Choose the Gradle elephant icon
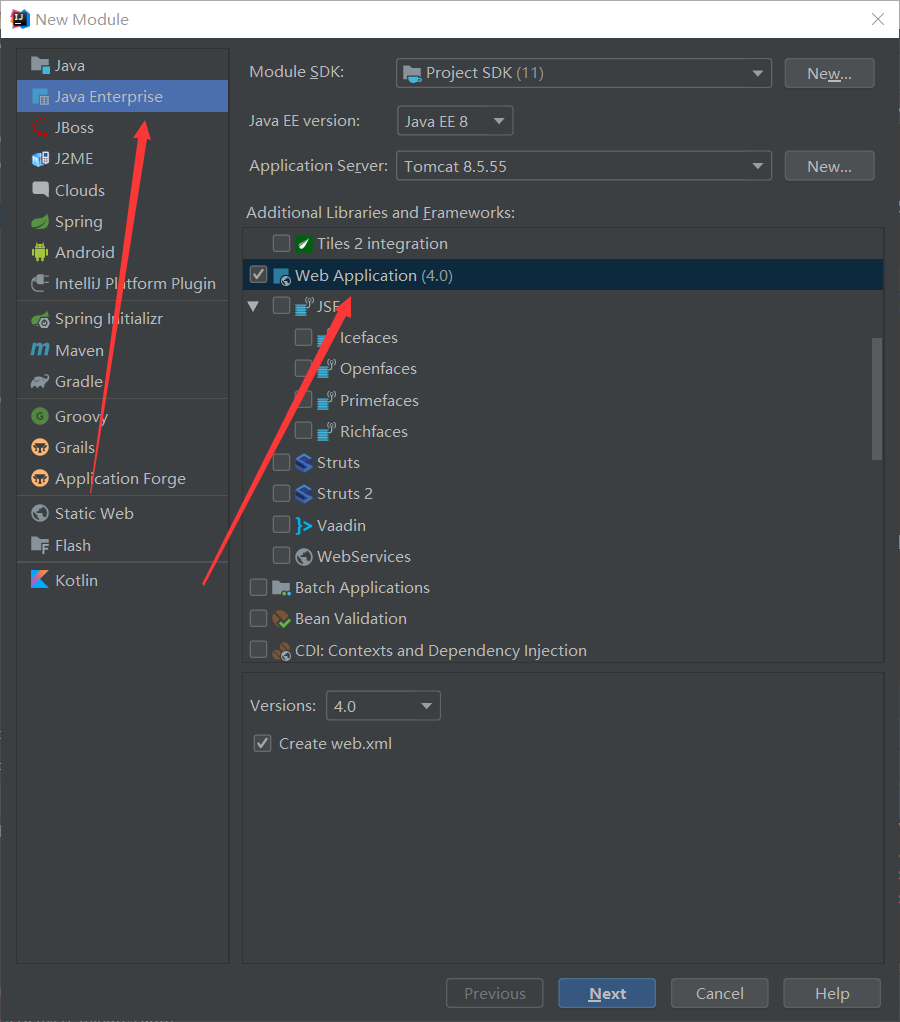This screenshot has width=900, height=1022. click(40, 381)
